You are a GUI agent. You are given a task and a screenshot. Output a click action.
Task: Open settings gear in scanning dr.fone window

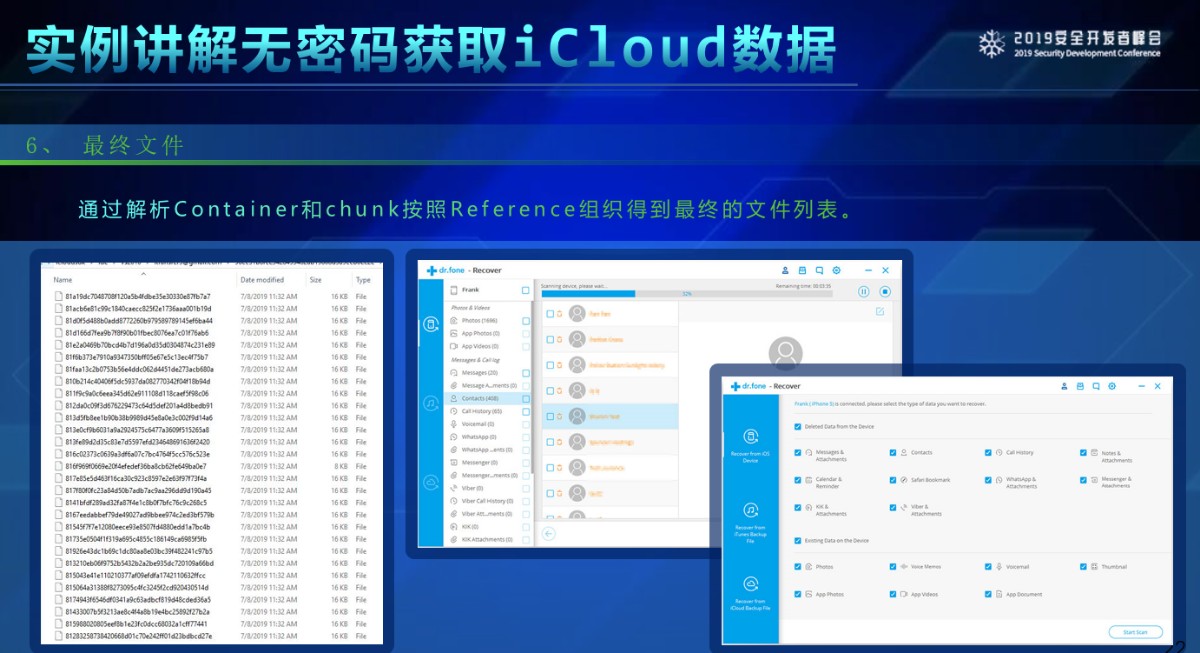pyautogui.click(x=836, y=270)
